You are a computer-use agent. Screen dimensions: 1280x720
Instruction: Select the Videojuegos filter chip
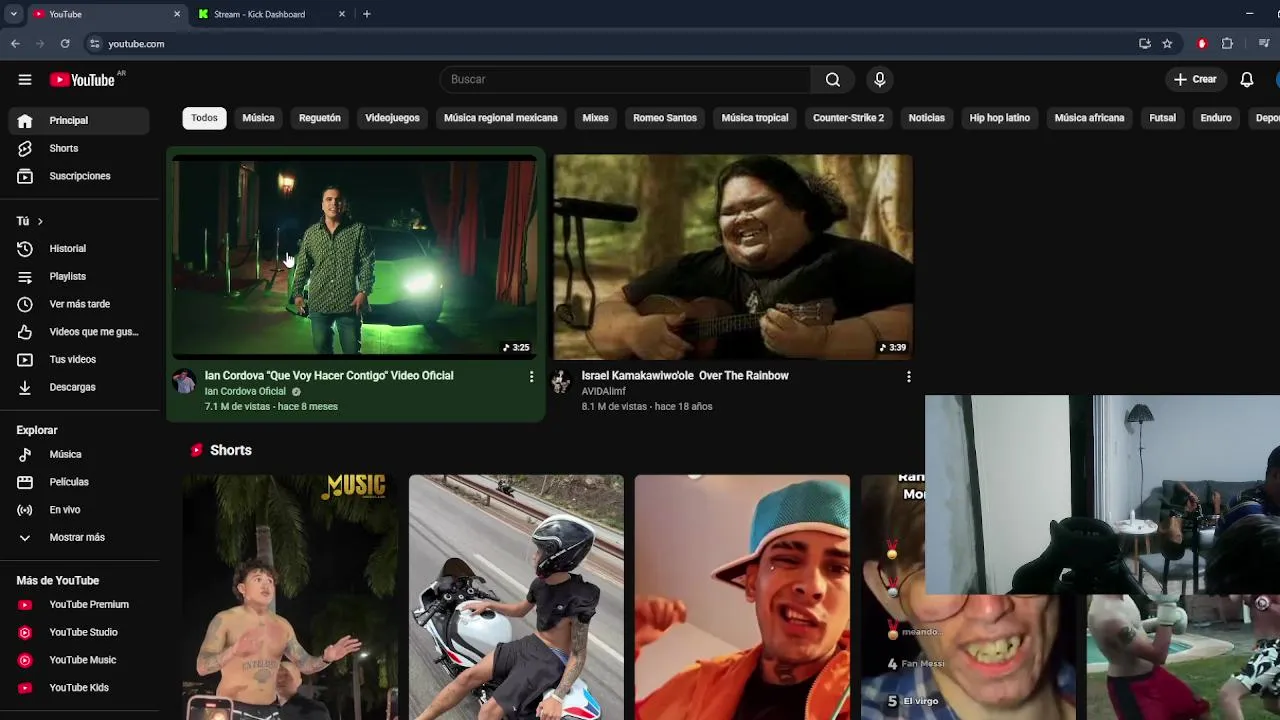pos(392,118)
